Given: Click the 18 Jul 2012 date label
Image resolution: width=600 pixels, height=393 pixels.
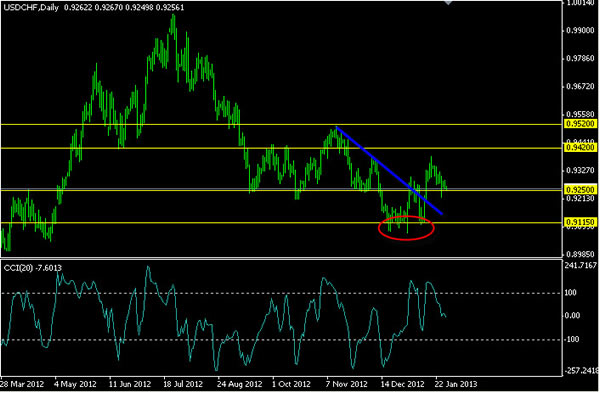Looking at the screenshot, I should [184, 384].
